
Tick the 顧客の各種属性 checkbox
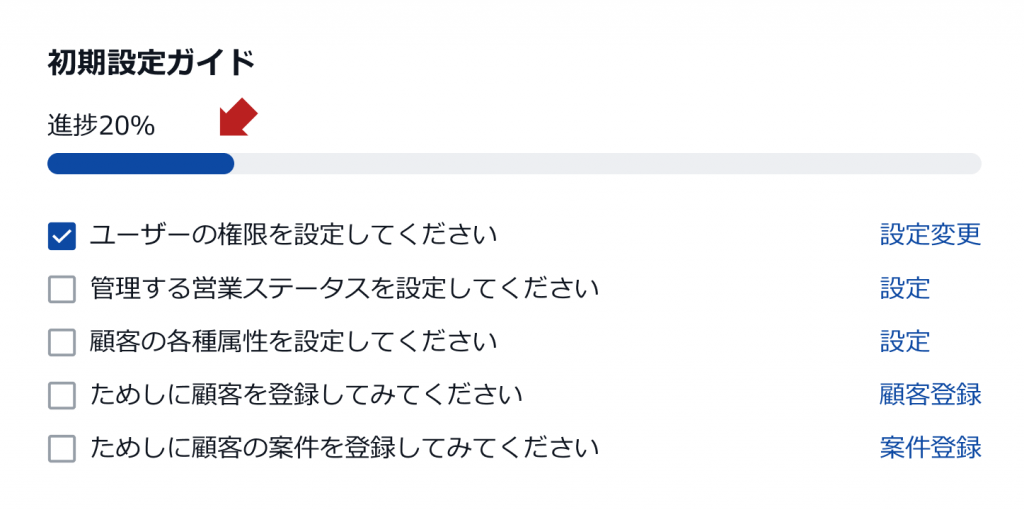(x=61, y=343)
